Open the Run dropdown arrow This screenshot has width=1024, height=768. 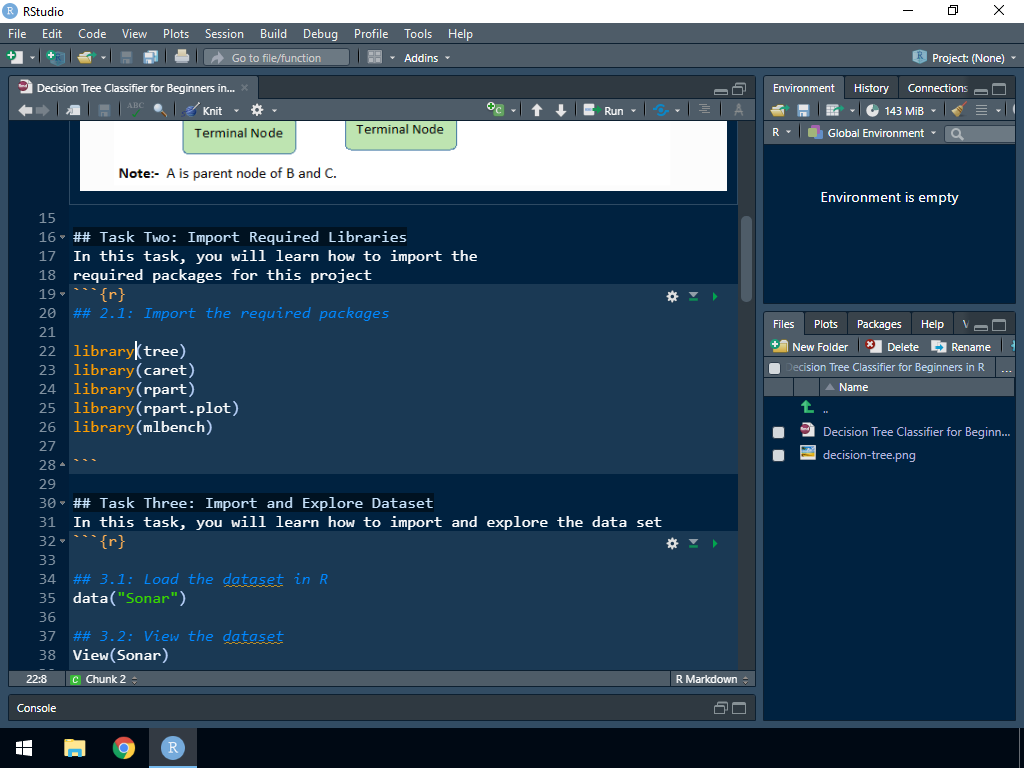(633, 111)
